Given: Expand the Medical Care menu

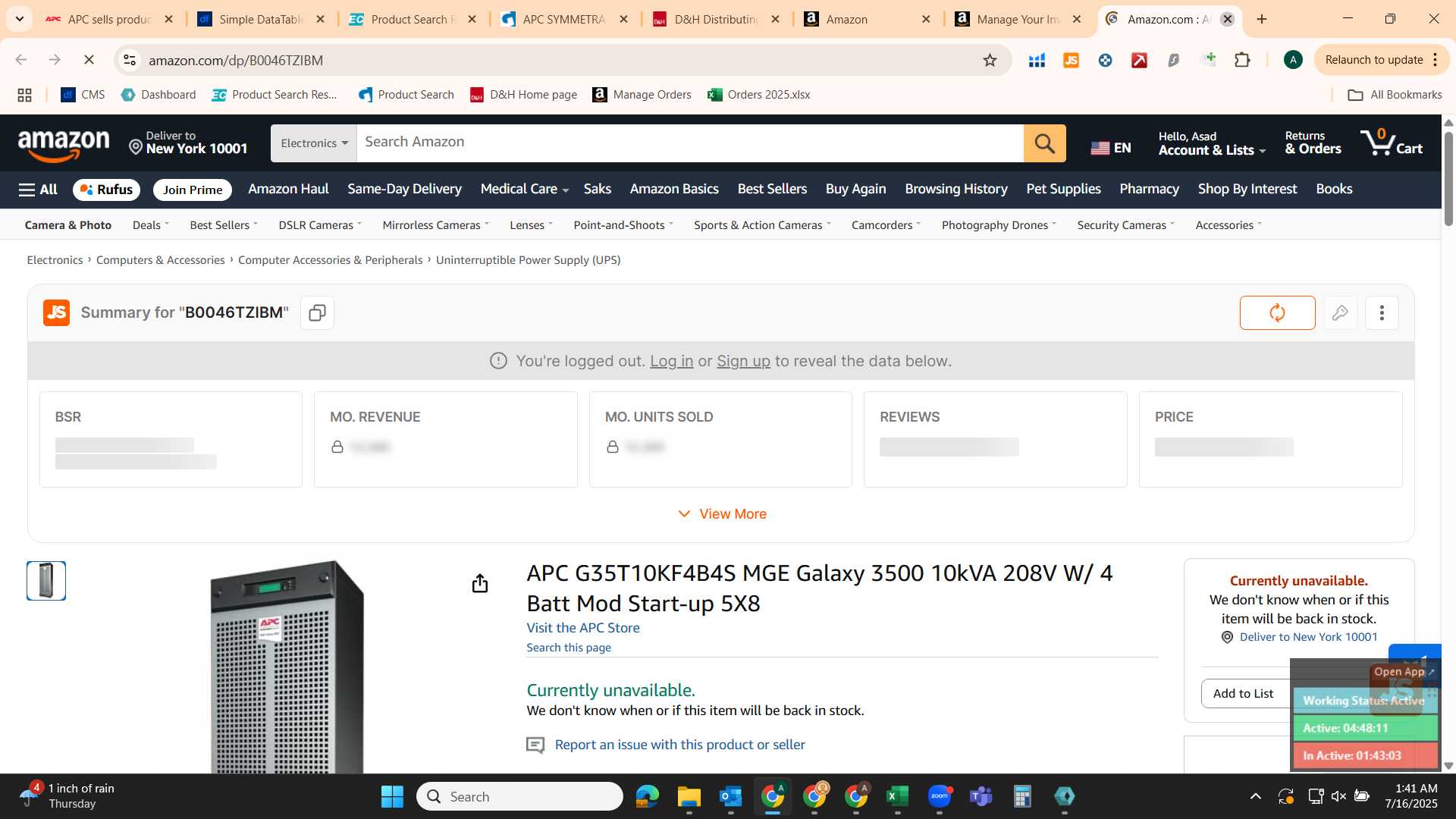Looking at the screenshot, I should point(524,189).
